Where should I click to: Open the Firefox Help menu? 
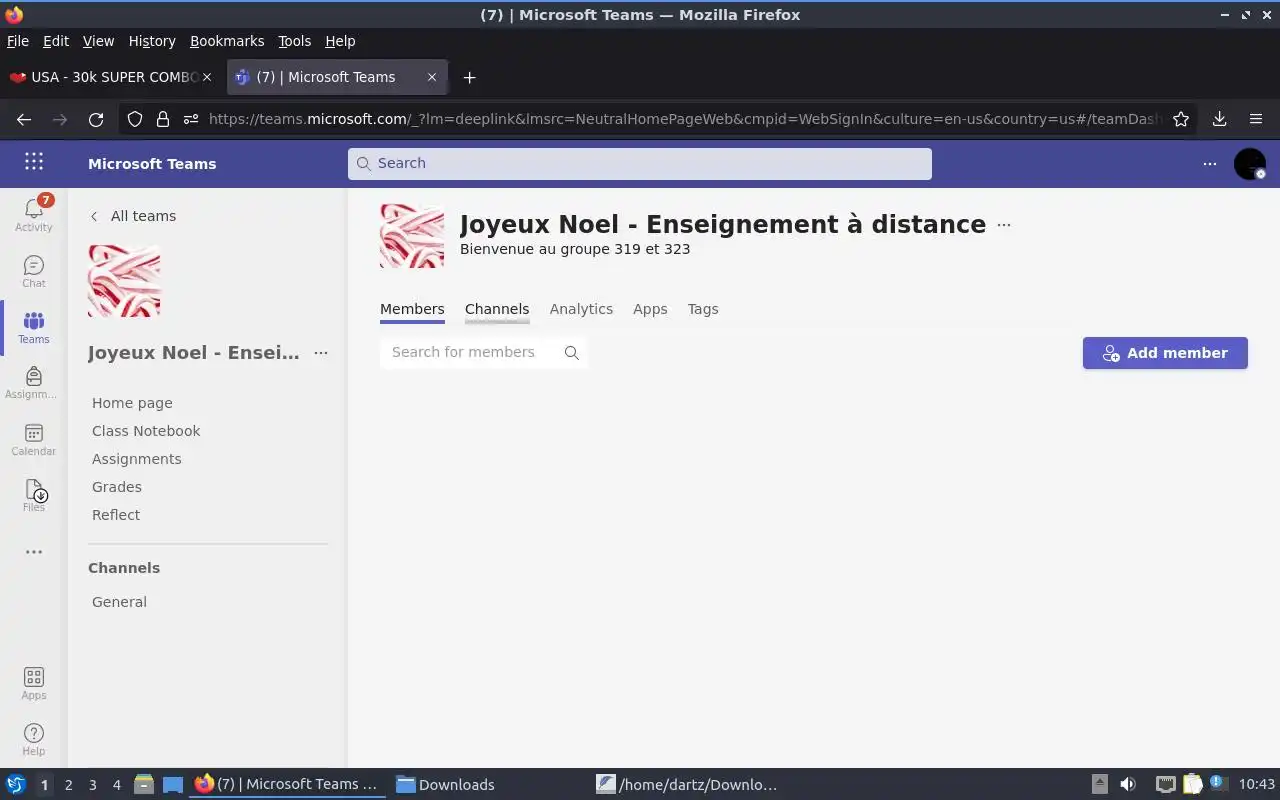[340, 41]
